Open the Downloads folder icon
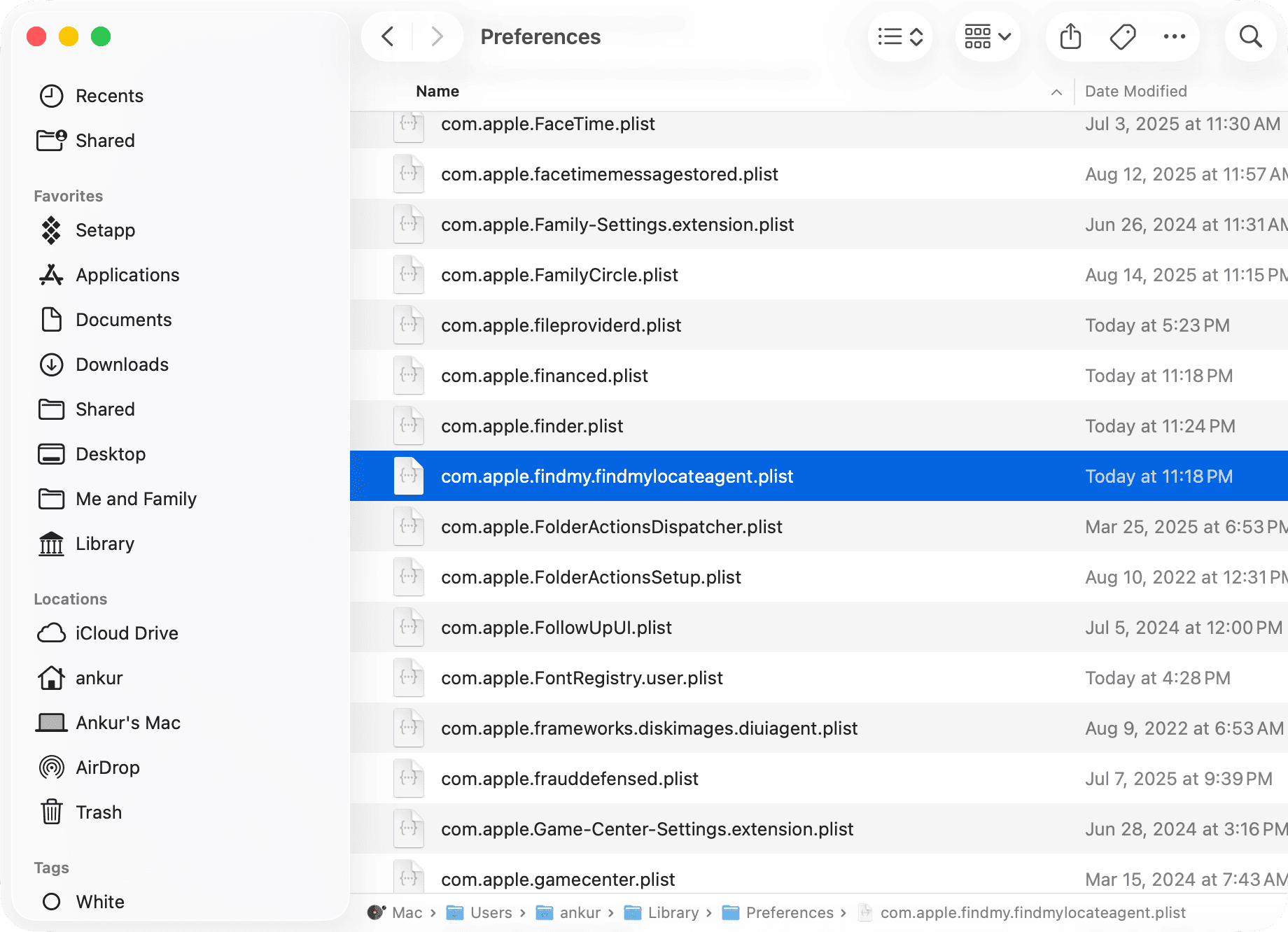 click(x=51, y=364)
